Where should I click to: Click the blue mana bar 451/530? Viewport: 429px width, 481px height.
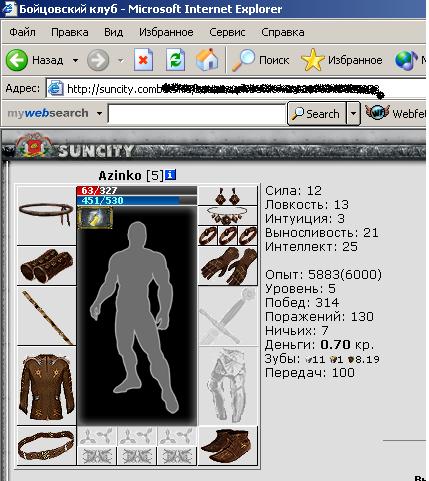pyautogui.click(x=137, y=200)
